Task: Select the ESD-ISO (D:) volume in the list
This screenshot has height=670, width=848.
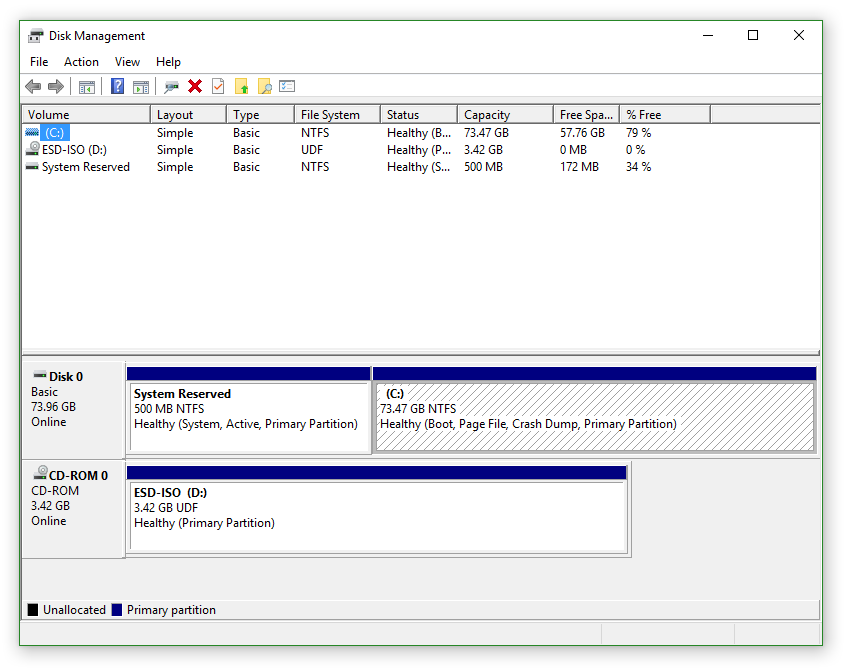Action: [73, 150]
